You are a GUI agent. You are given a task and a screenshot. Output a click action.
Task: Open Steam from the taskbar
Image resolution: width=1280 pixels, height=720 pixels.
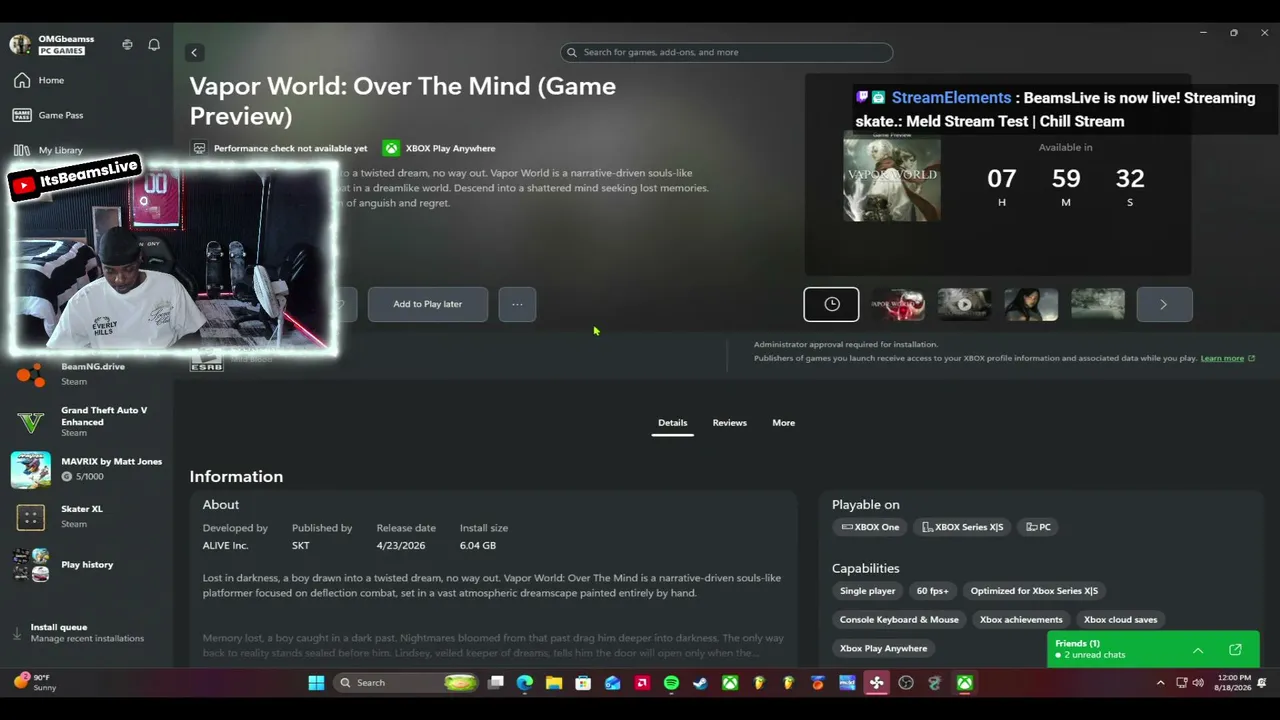pos(700,683)
